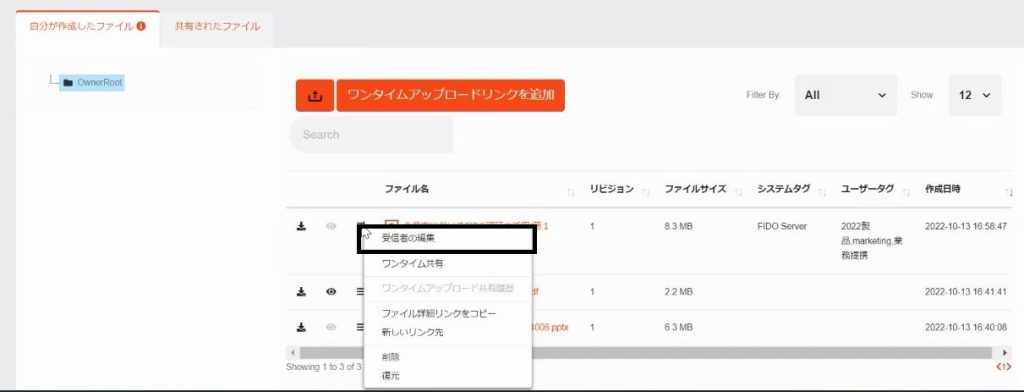Viewport: 1024px width, 392px height.
Task: Click the Filter By label
Action: pyautogui.click(x=763, y=95)
